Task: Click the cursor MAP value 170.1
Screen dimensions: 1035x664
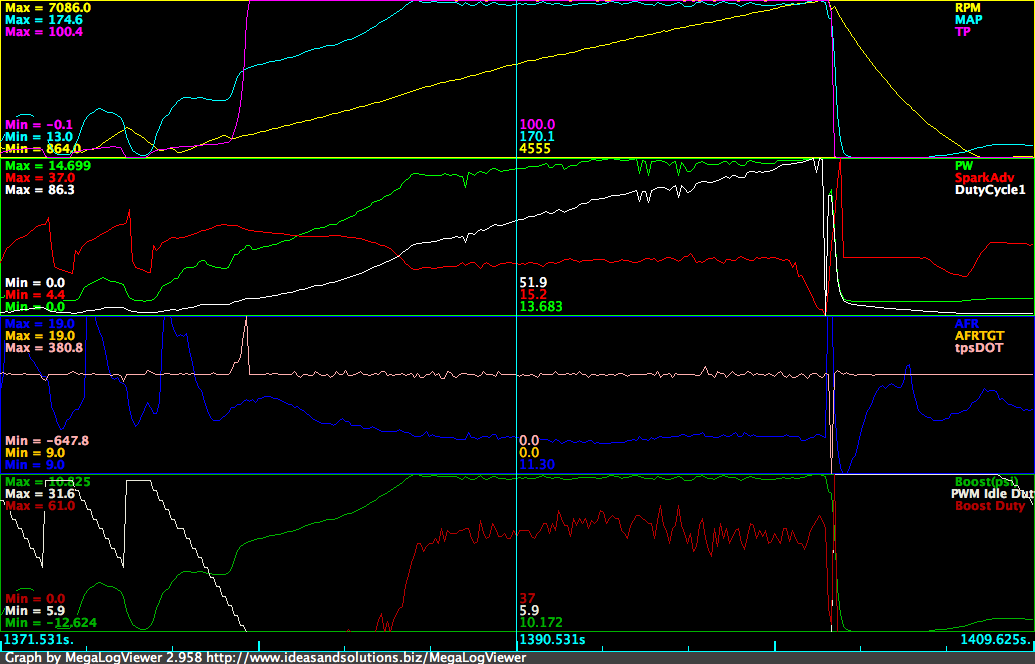Action: point(537,137)
